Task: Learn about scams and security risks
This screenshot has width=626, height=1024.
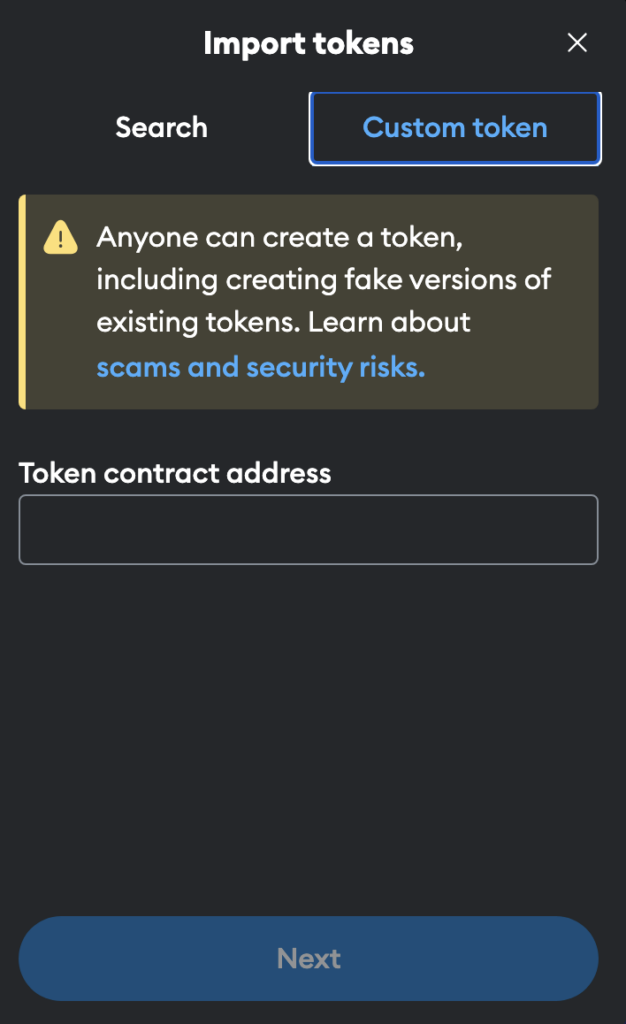Action: 261,367
